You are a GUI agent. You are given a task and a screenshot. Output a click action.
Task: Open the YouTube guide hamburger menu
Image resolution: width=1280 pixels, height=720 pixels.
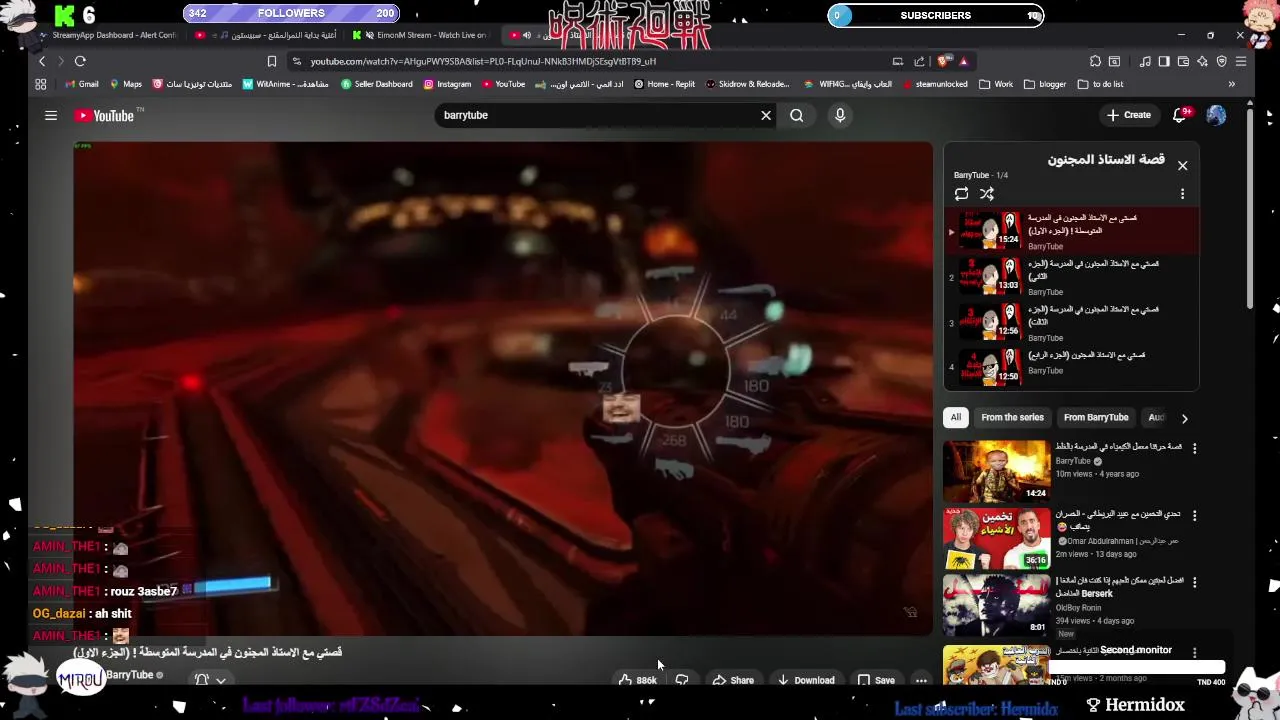coord(51,116)
